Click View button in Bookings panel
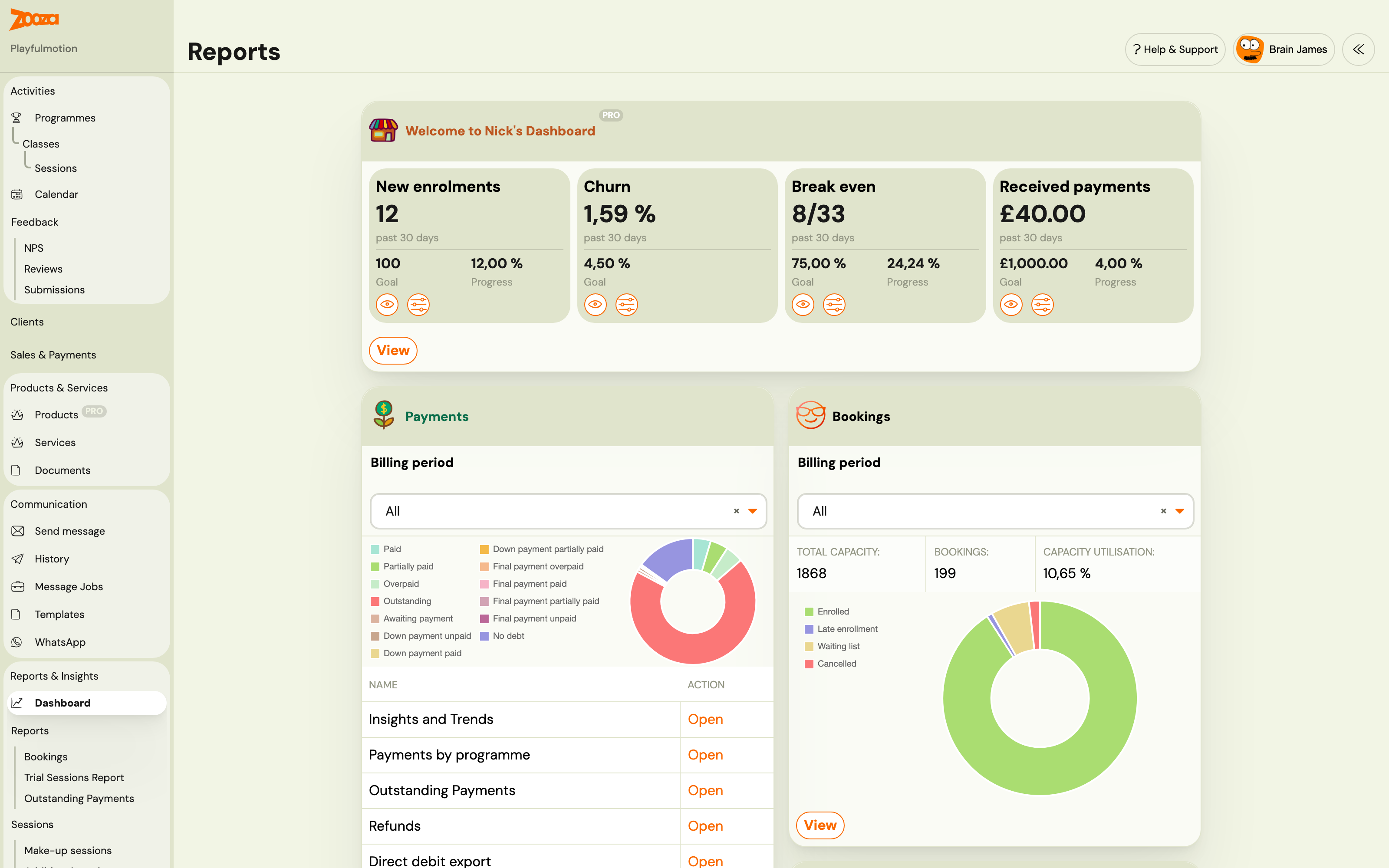The height and width of the screenshot is (868, 1389). coord(820,825)
